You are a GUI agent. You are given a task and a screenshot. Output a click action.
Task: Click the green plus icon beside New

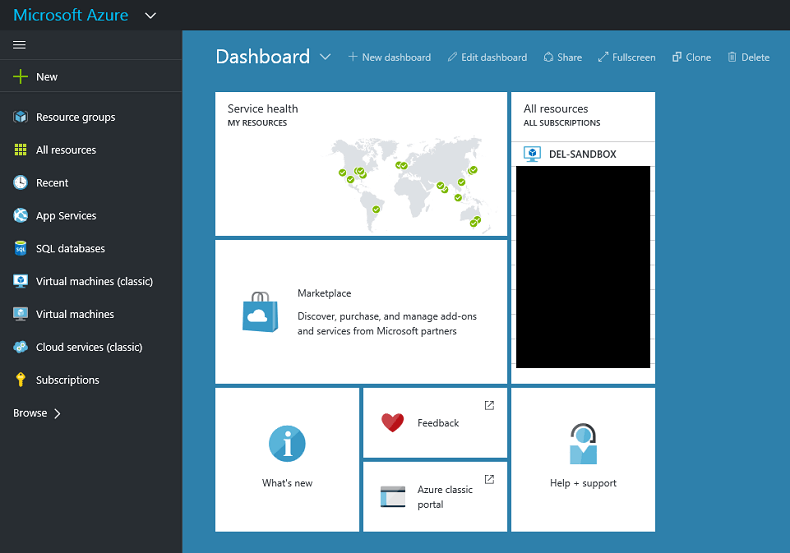point(20,77)
